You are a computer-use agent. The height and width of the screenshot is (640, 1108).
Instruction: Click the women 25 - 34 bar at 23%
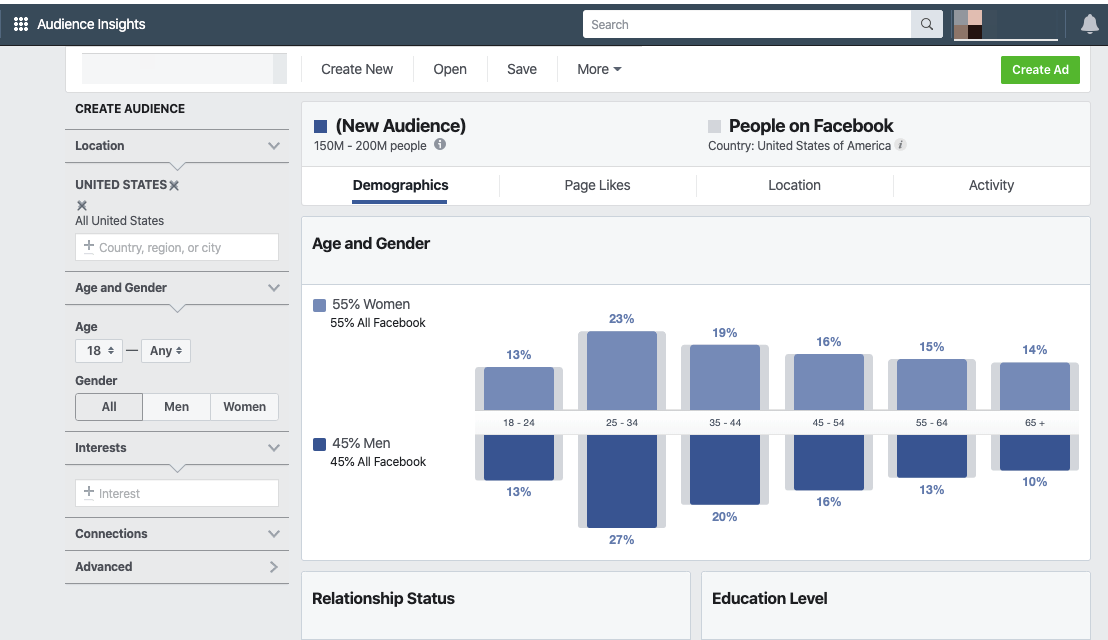click(622, 371)
